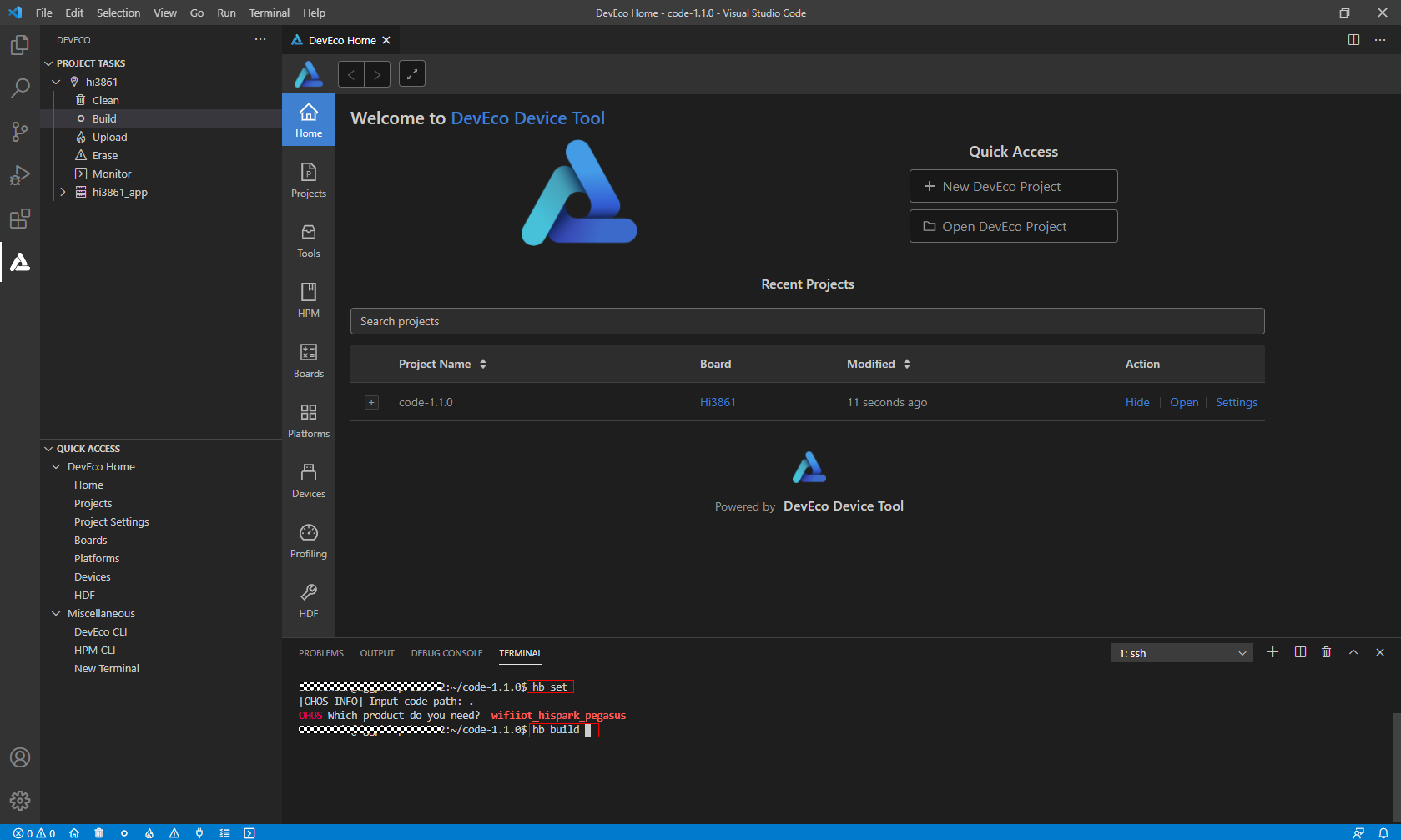Split the terminal panel
Image resolution: width=1401 pixels, height=840 pixels.
[x=1300, y=652]
